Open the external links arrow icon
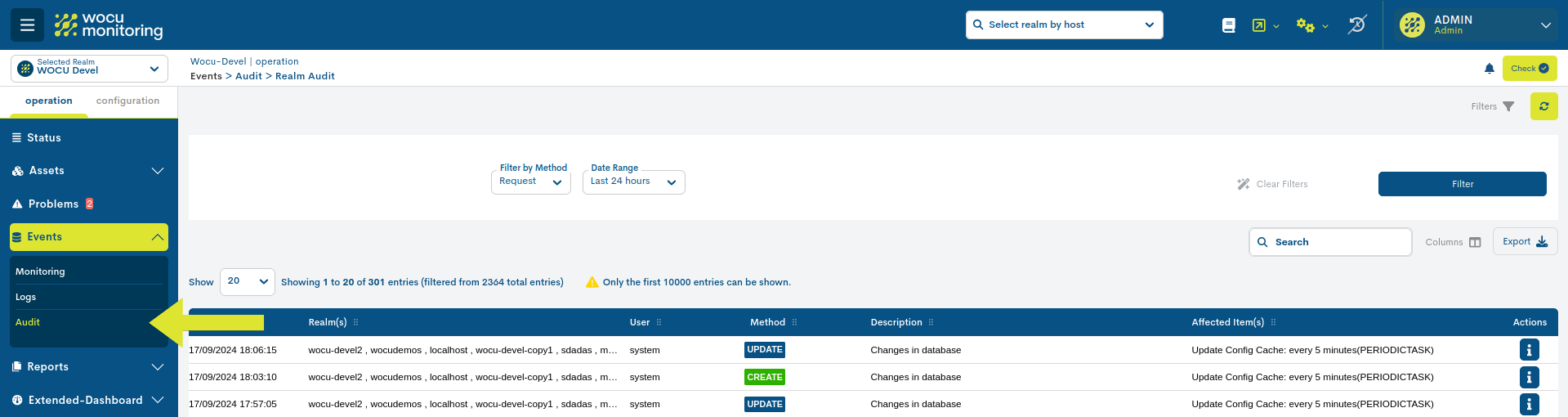This screenshot has width=1568, height=417. pyautogui.click(x=1259, y=25)
